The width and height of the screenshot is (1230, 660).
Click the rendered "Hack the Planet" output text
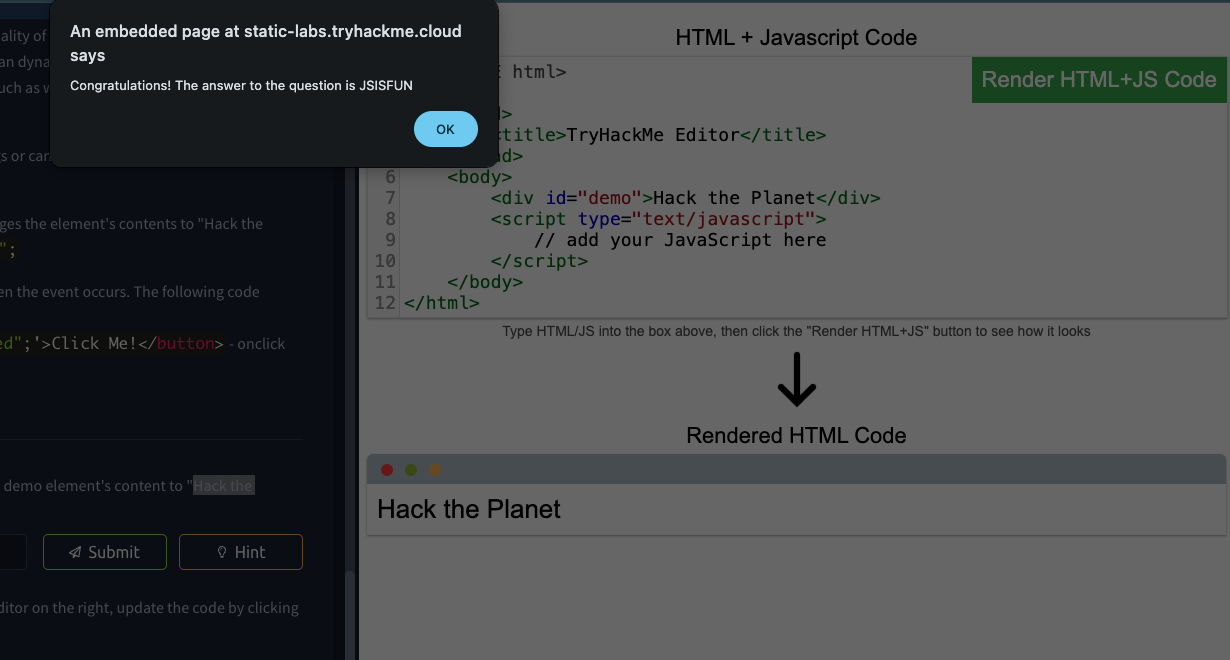click(469, 509)
